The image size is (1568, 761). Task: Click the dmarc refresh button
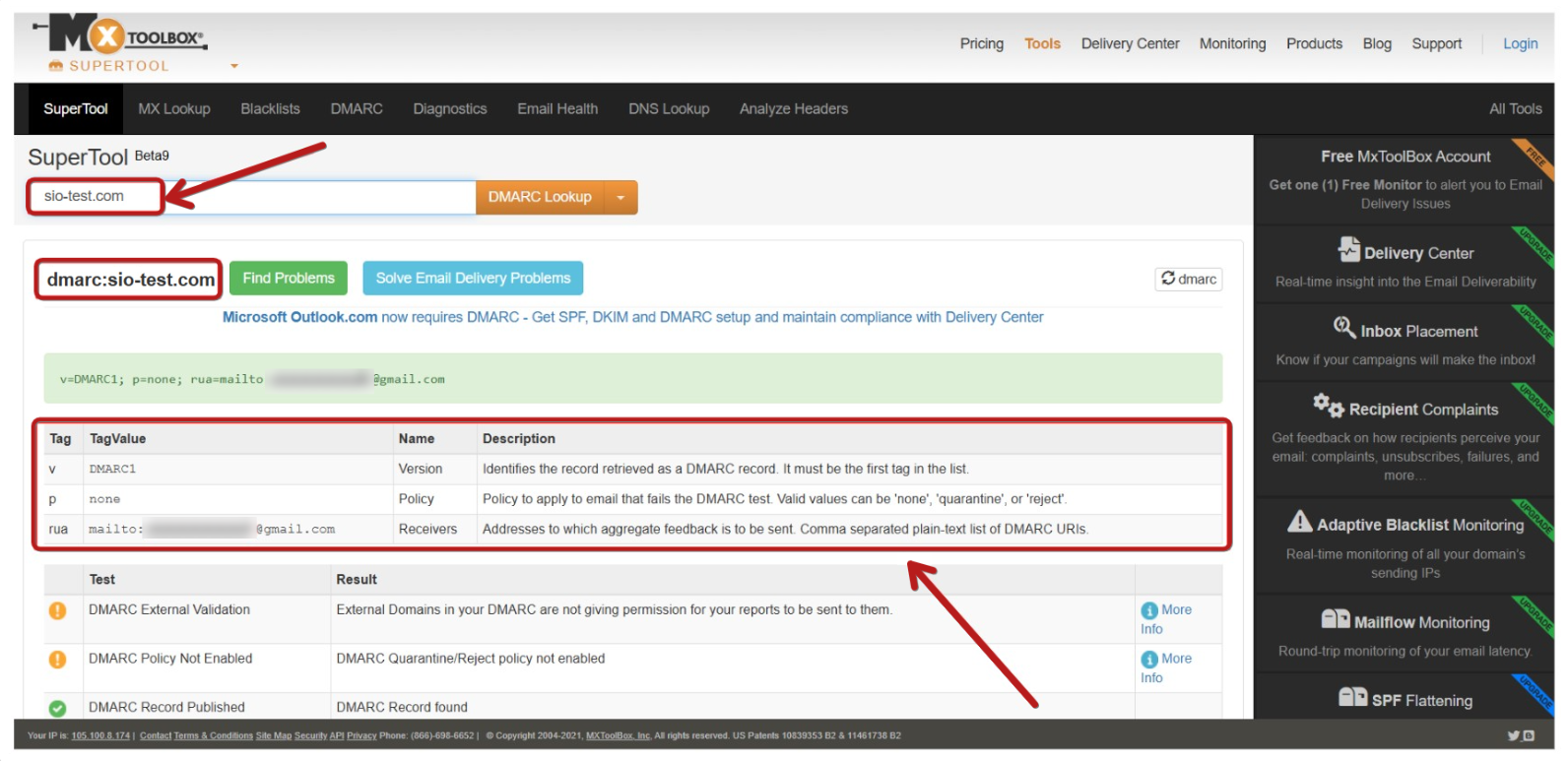coord(1189,279)
